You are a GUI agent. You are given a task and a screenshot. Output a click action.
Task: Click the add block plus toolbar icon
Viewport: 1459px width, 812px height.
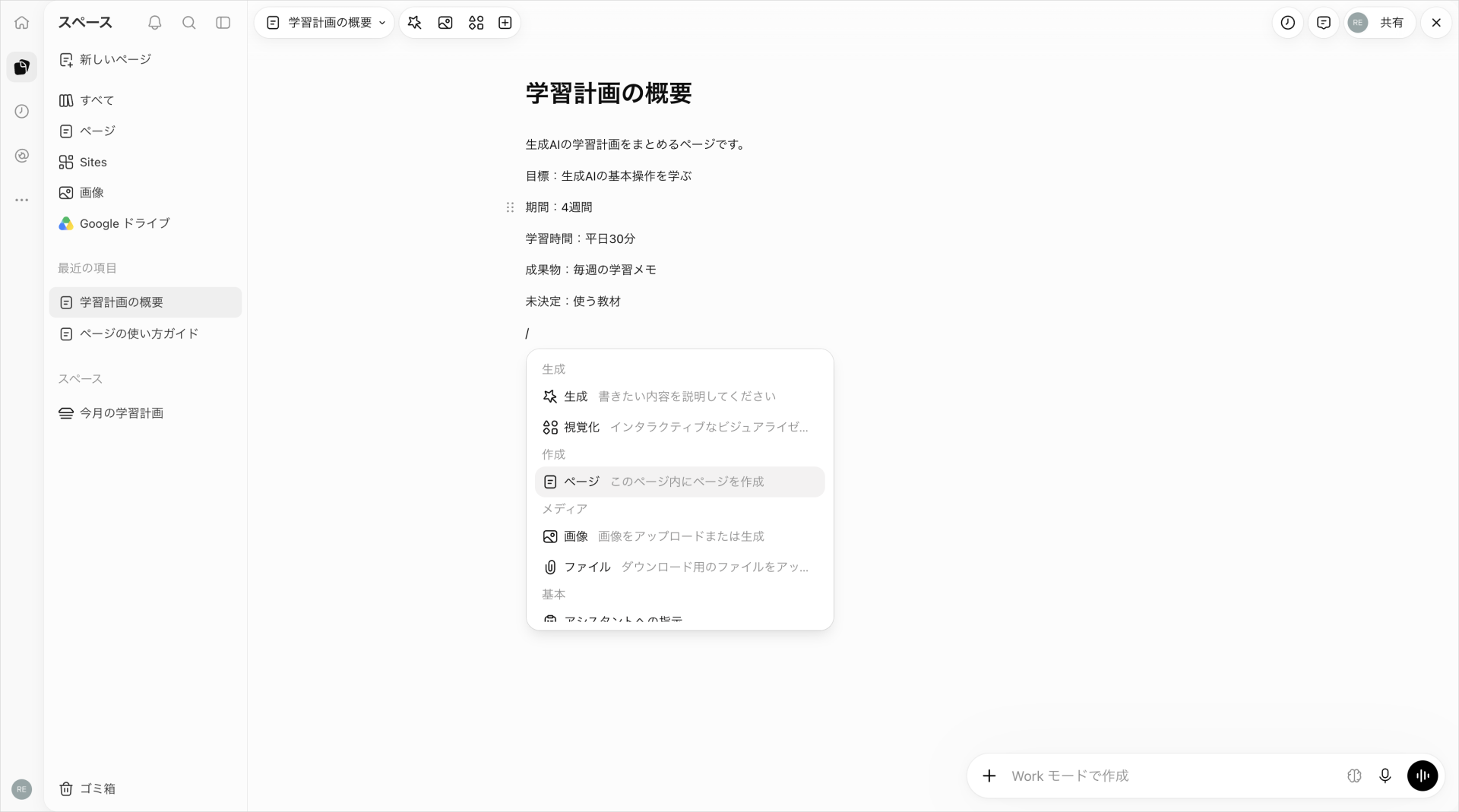point(505,23)
